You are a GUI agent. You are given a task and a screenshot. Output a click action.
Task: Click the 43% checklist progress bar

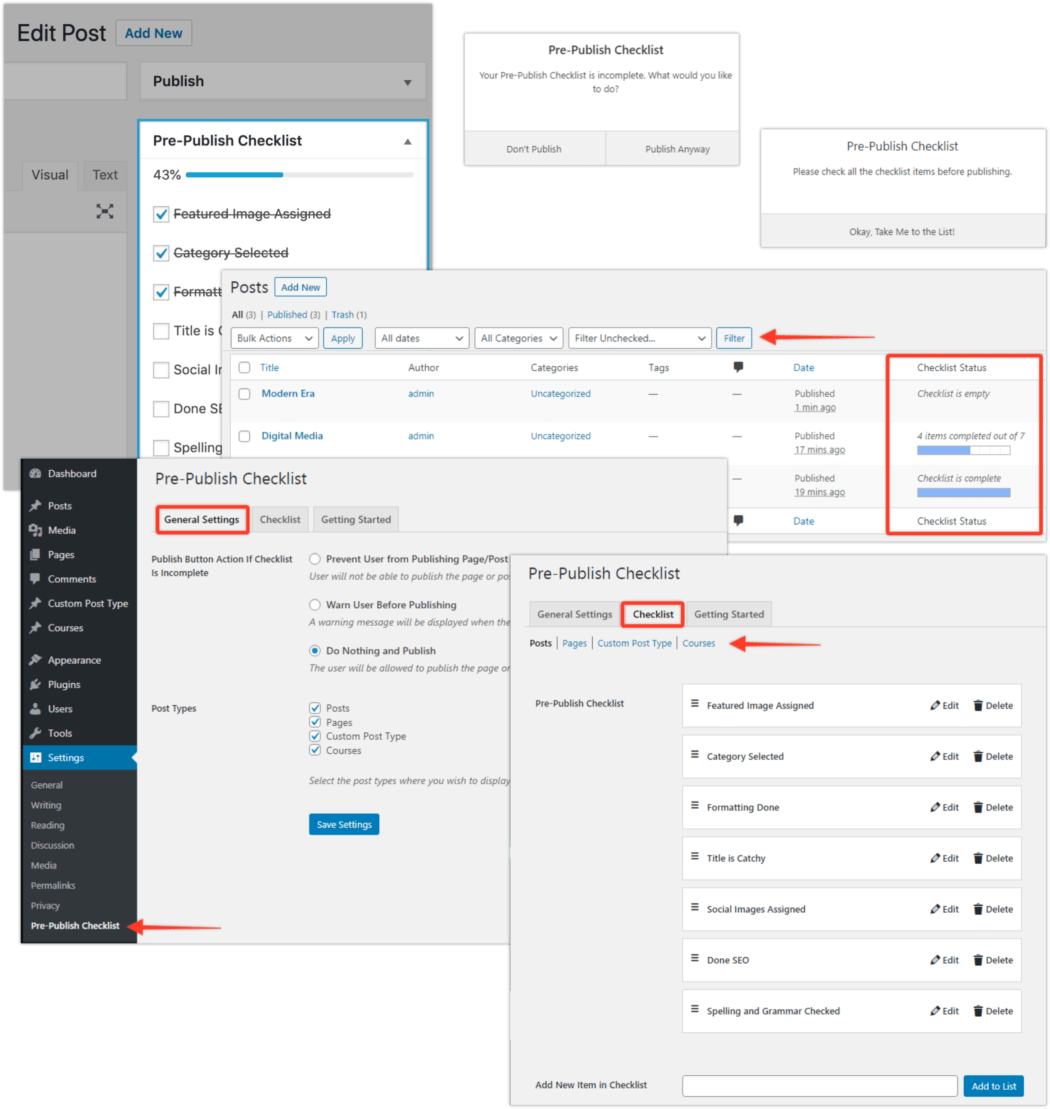coord(299,175)
